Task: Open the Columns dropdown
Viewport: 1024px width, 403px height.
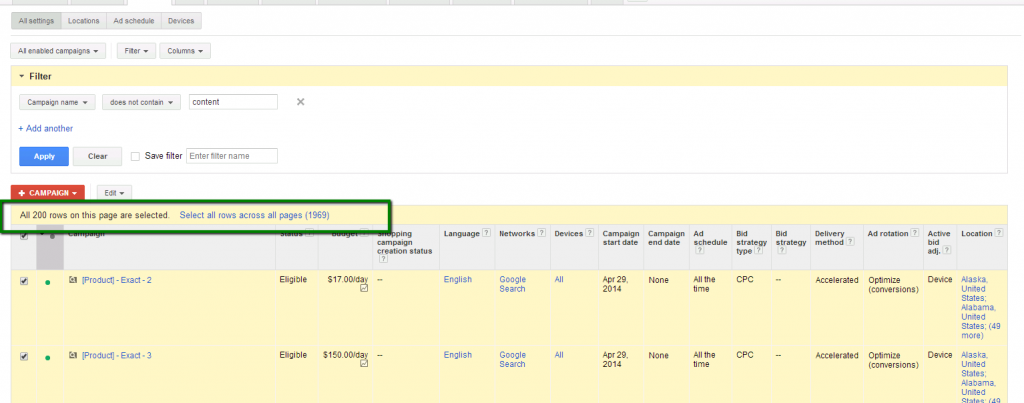Action: (x=186, y=51)
